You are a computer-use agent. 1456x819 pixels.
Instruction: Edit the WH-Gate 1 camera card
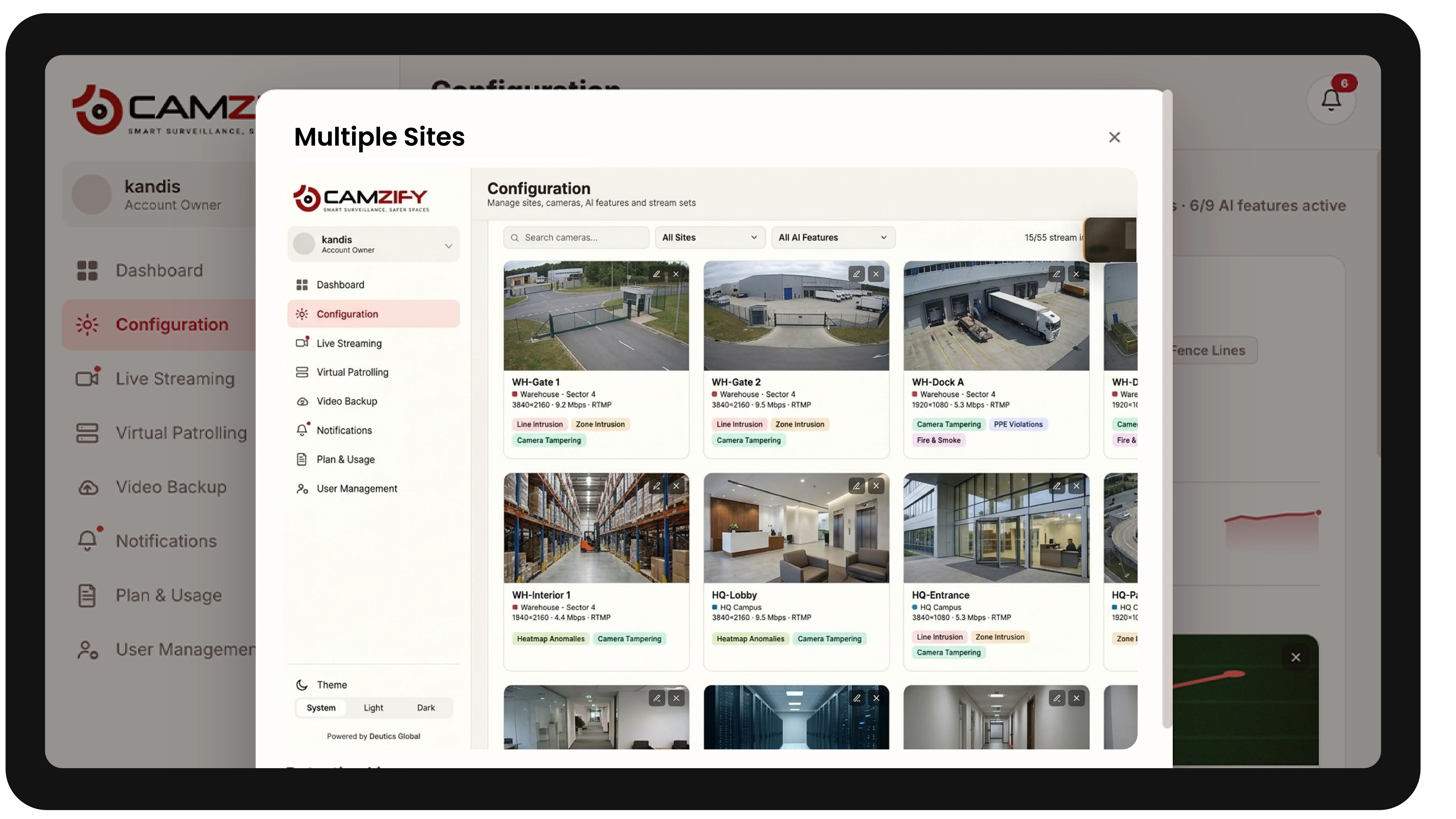[656, 274]
